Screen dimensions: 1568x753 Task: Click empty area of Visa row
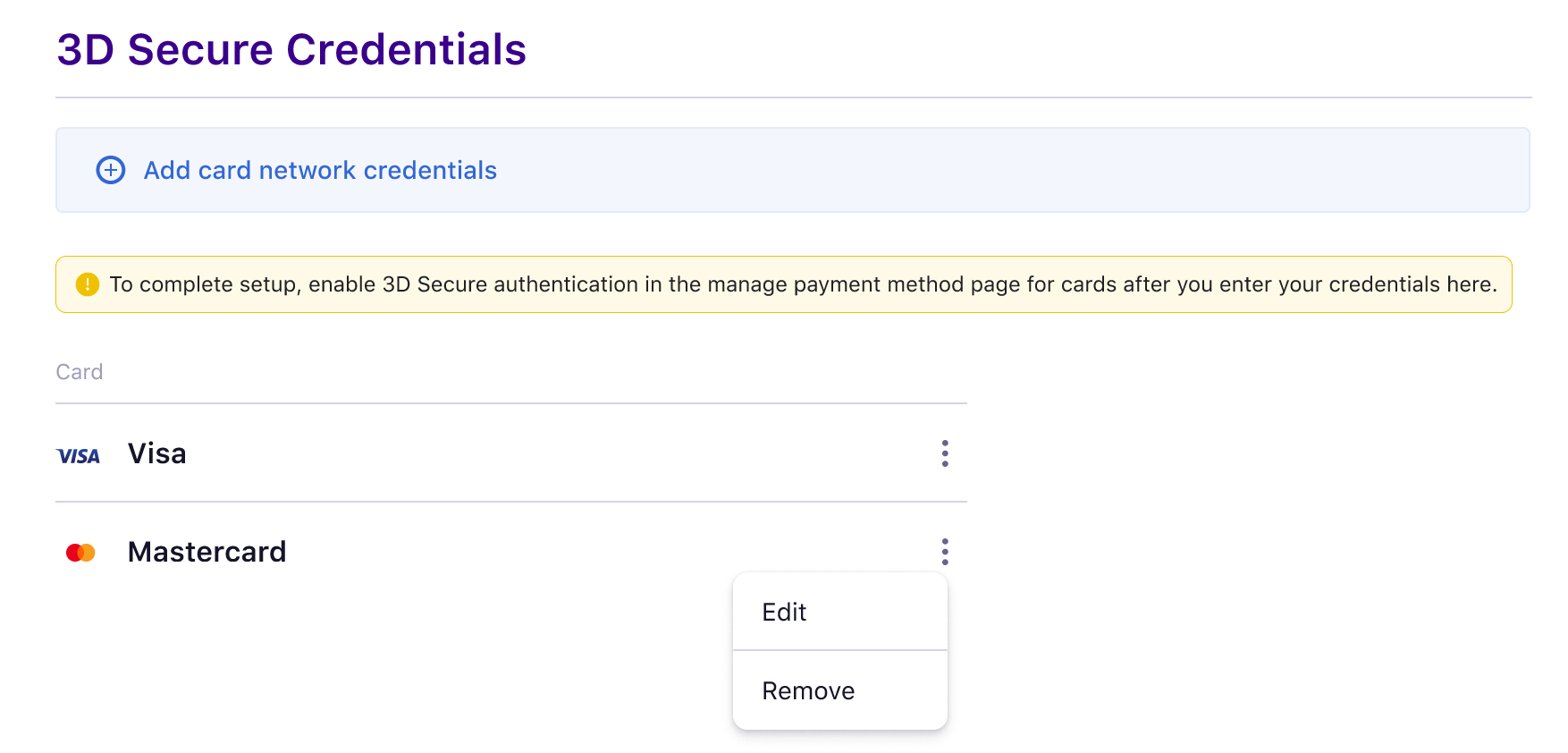click(554, 453)
